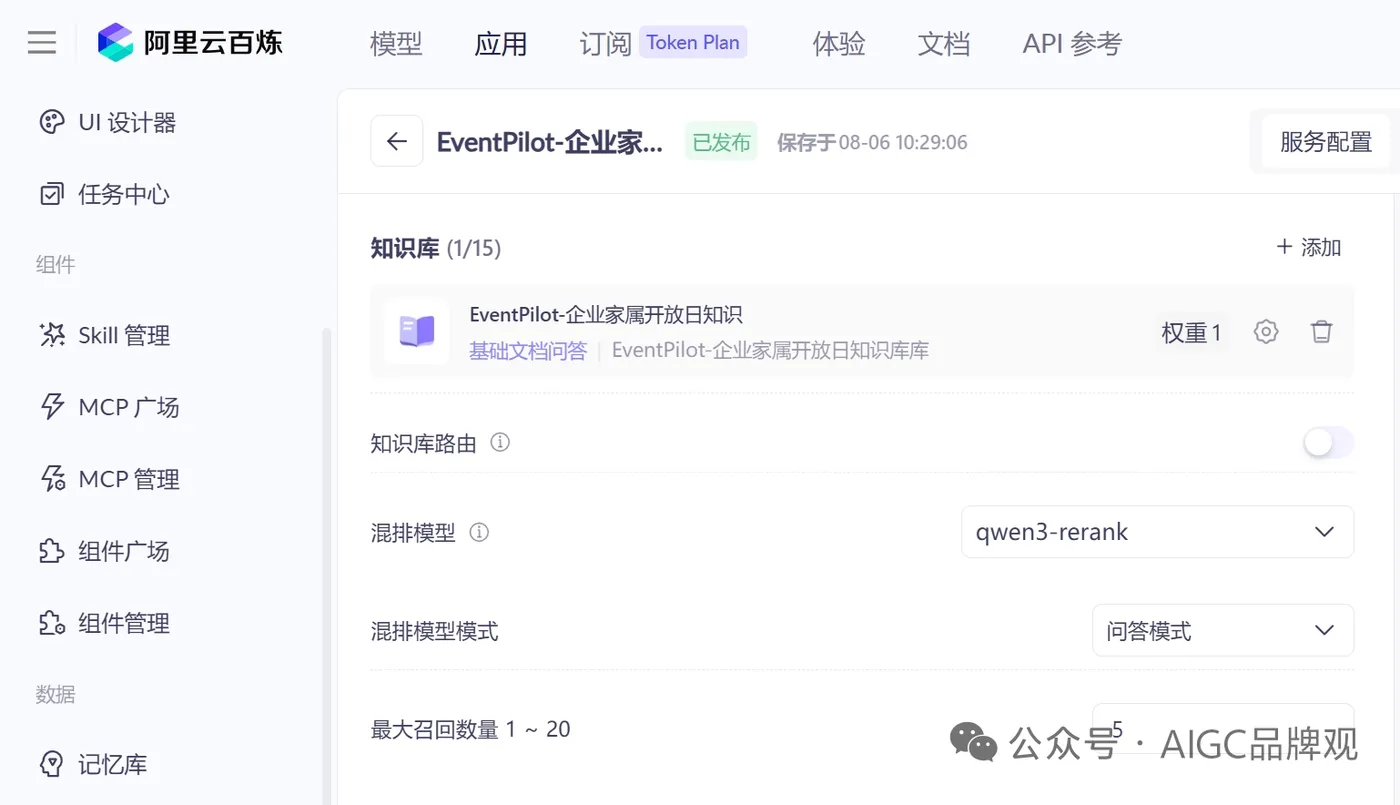Open 组件广场 in sidebar
Viewport: 1400px width, 805px height.
104,551
